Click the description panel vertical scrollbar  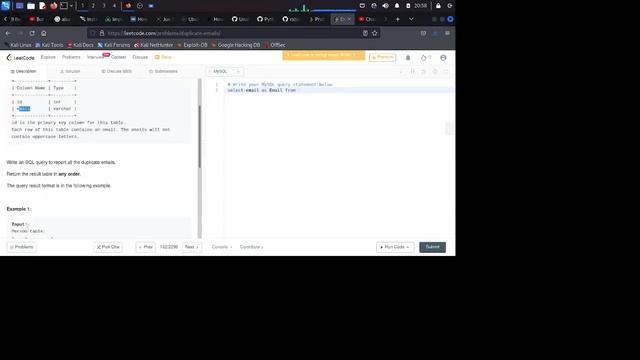200,137
